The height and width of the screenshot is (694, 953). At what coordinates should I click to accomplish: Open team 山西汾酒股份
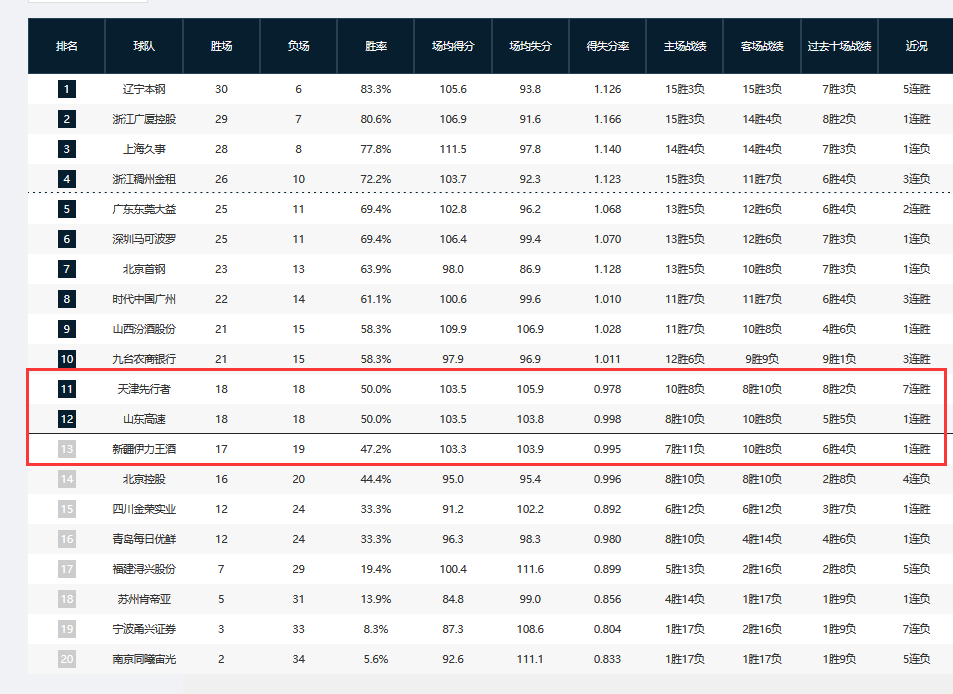[x=144, y=329]
